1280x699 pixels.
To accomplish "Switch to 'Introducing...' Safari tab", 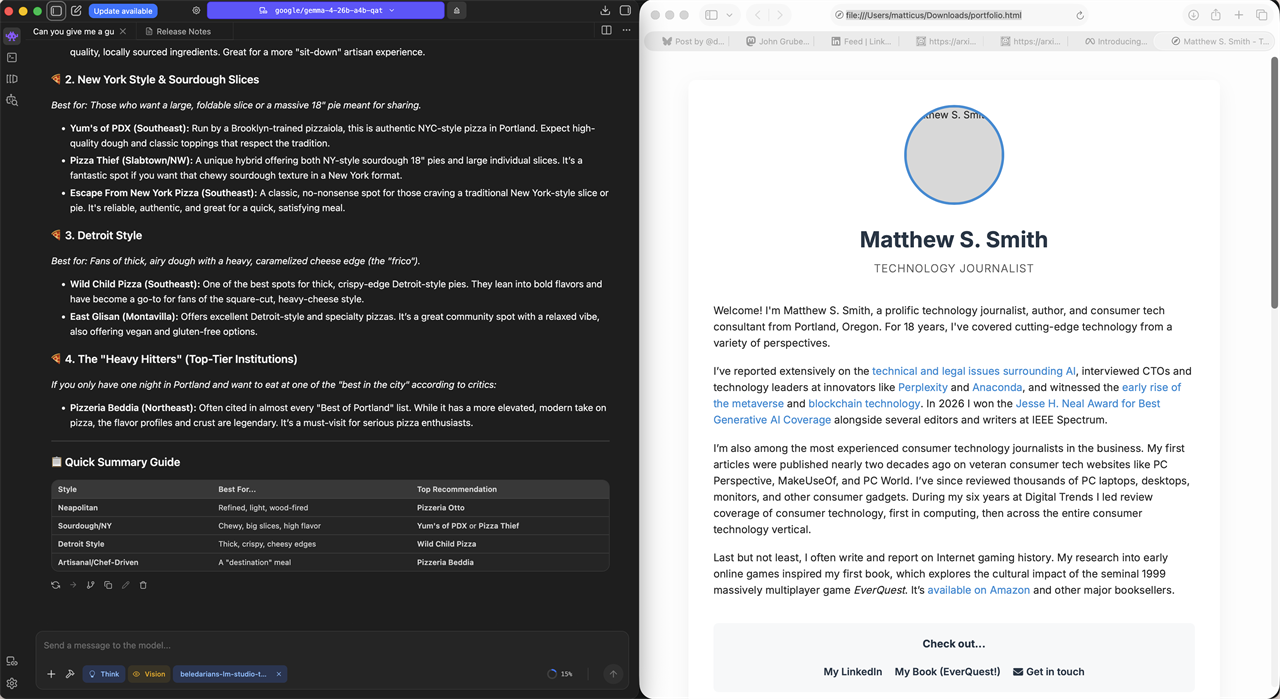I will pos(1116,41).
